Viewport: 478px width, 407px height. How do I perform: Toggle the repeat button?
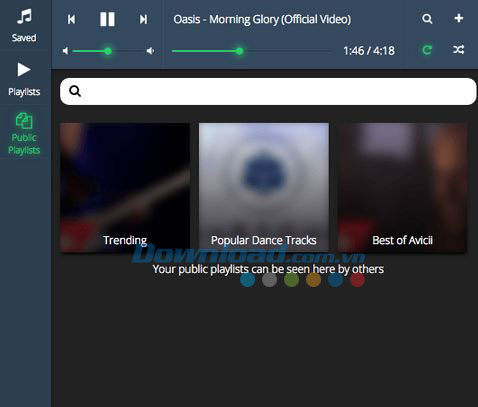(x=427, y=50)
